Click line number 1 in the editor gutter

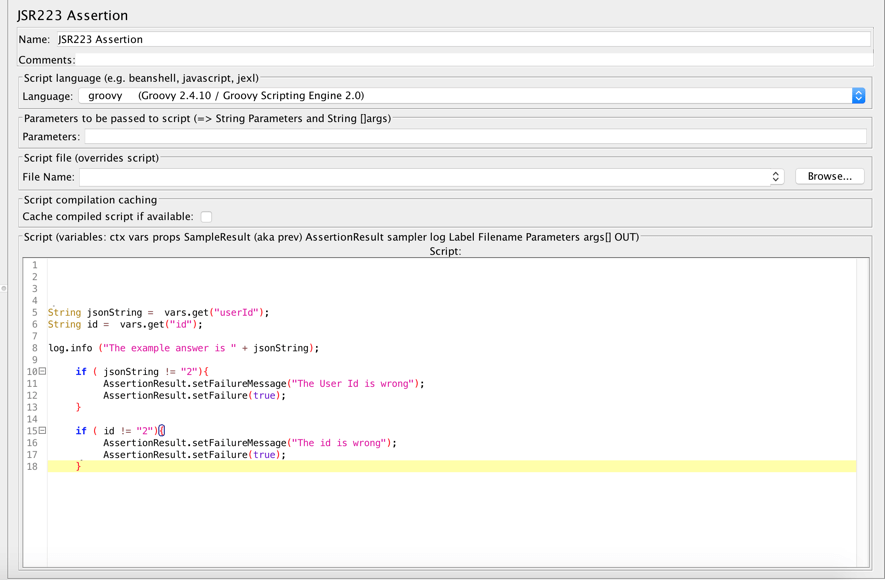click(x=37, y=264)
